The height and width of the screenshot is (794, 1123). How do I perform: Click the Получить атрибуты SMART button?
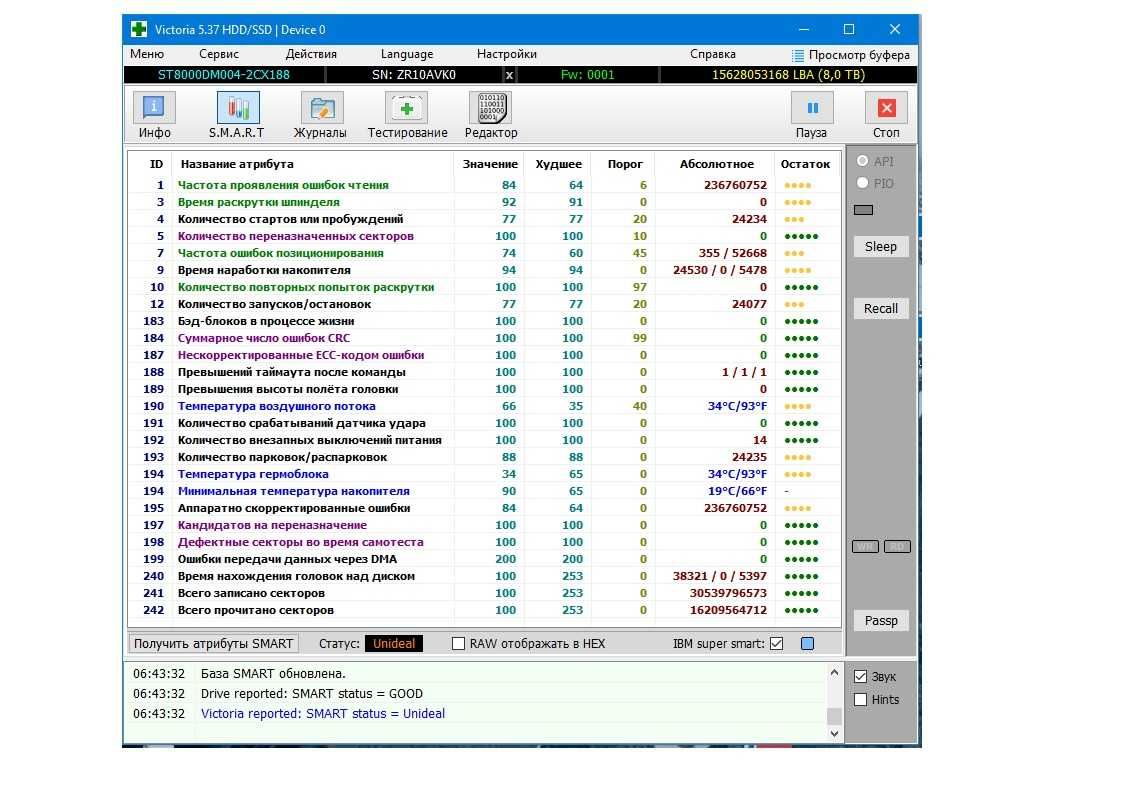(x=213, y=644)
